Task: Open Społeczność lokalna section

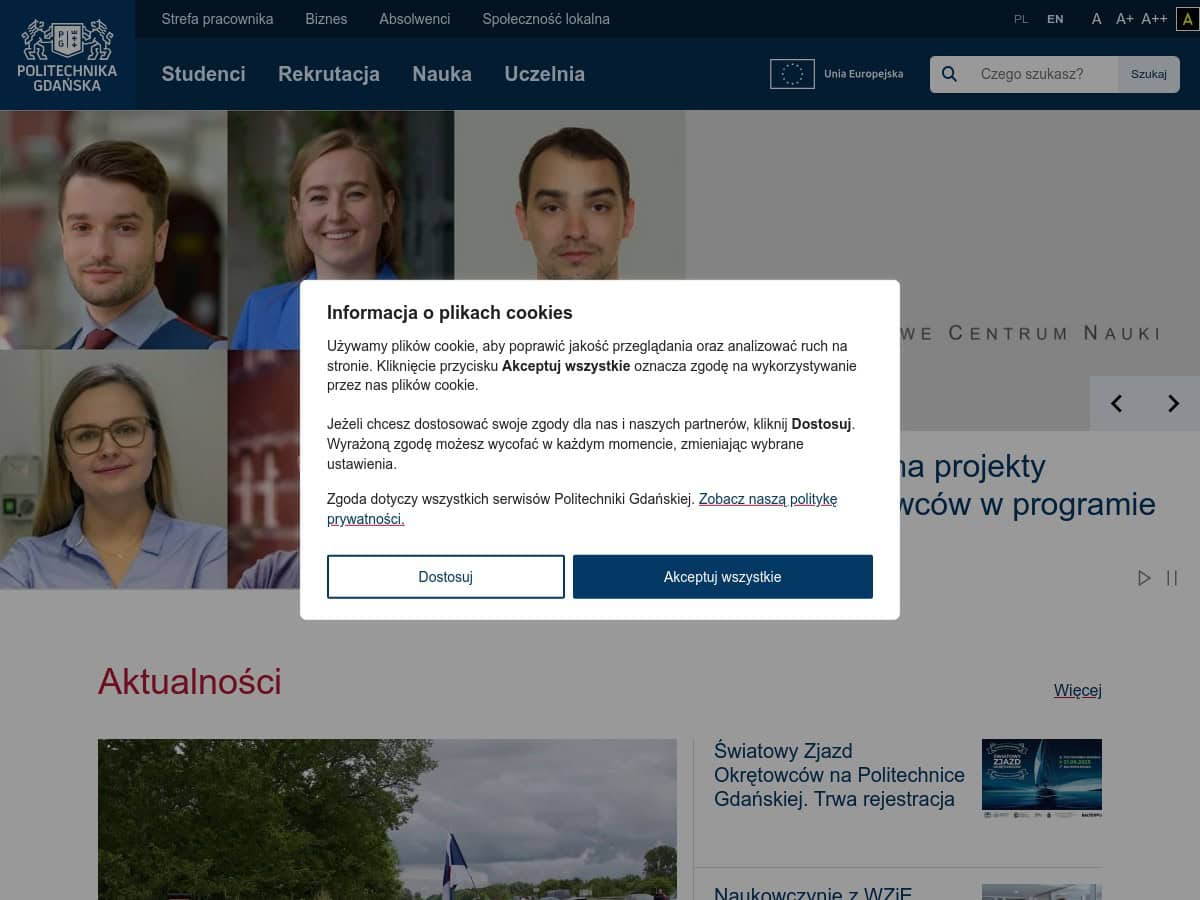Action: coord(546,19)
